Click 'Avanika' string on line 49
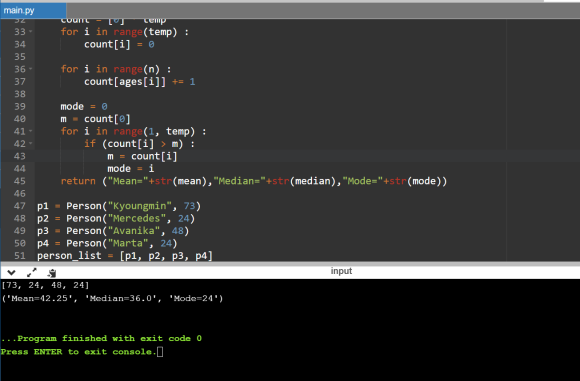 click(134, 231)
